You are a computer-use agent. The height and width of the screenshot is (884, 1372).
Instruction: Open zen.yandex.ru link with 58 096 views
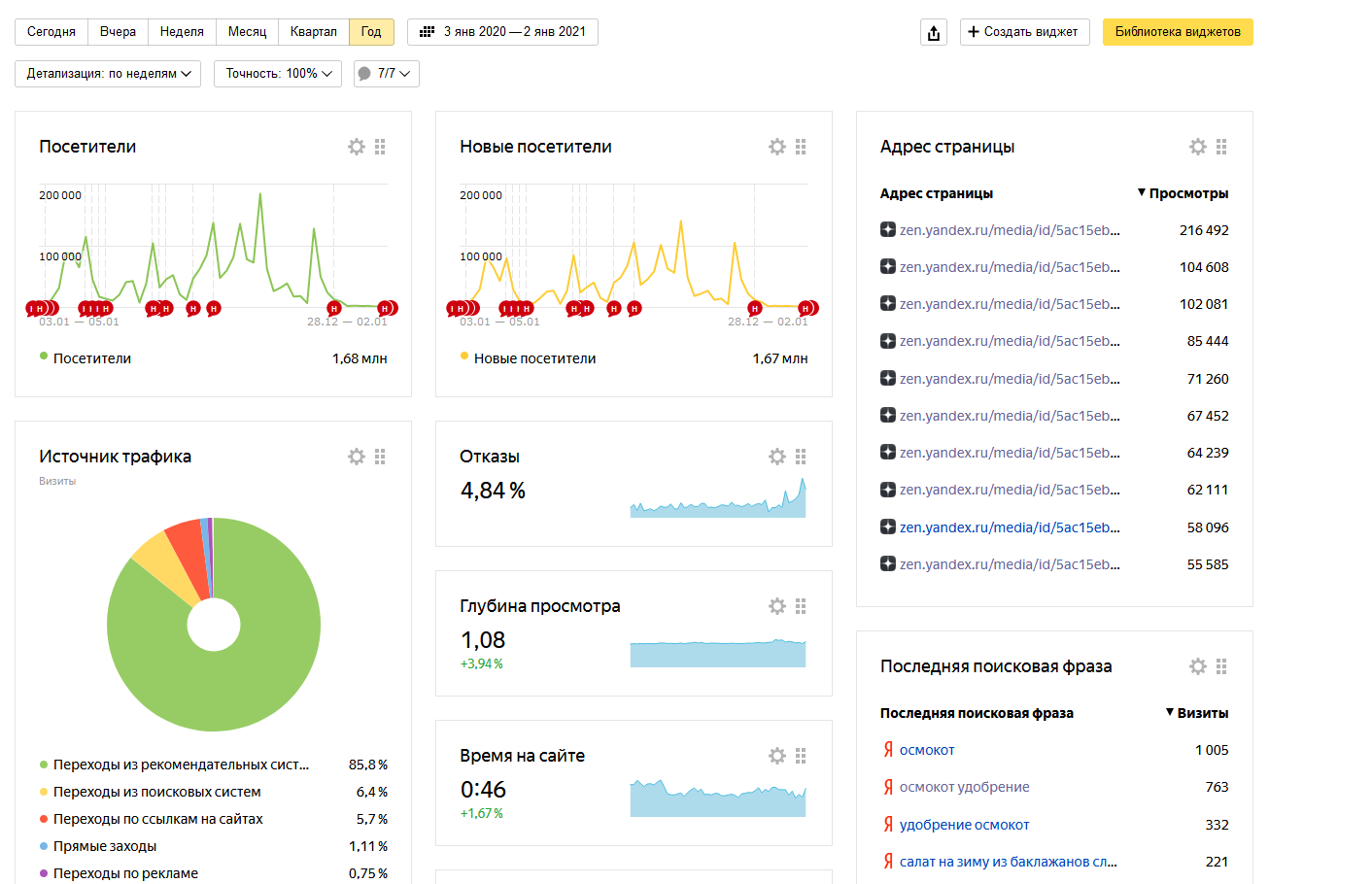[x=1010, y=527]
